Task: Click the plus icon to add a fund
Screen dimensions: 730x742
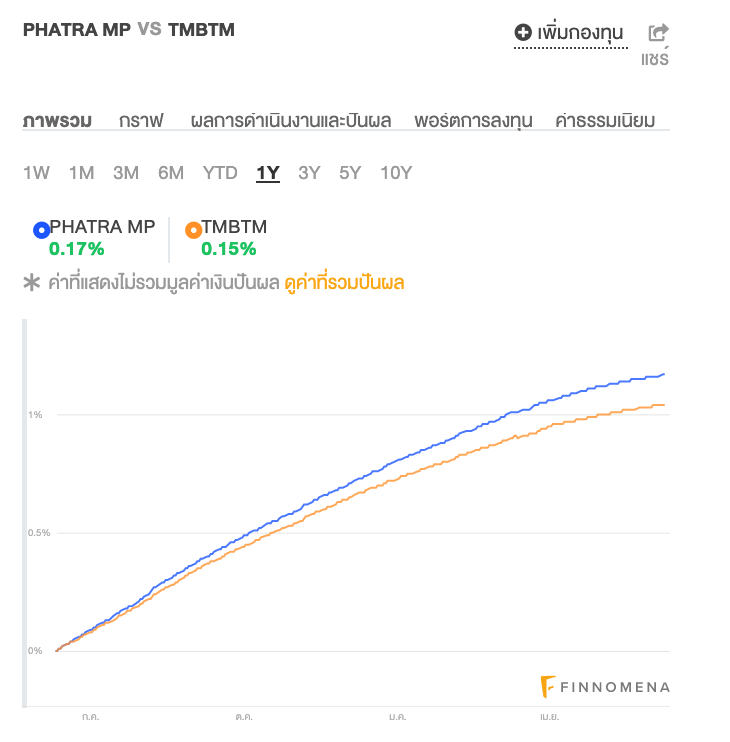Action: (x=523, y=33)
